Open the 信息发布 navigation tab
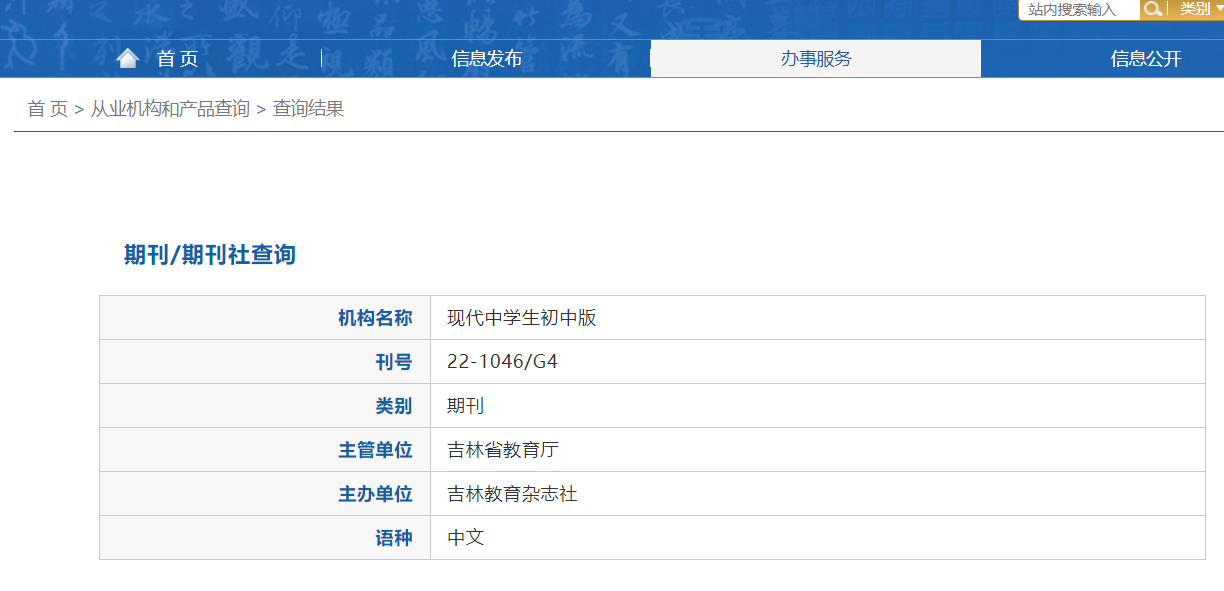1224x591 pixels. [x=486, y=59]
